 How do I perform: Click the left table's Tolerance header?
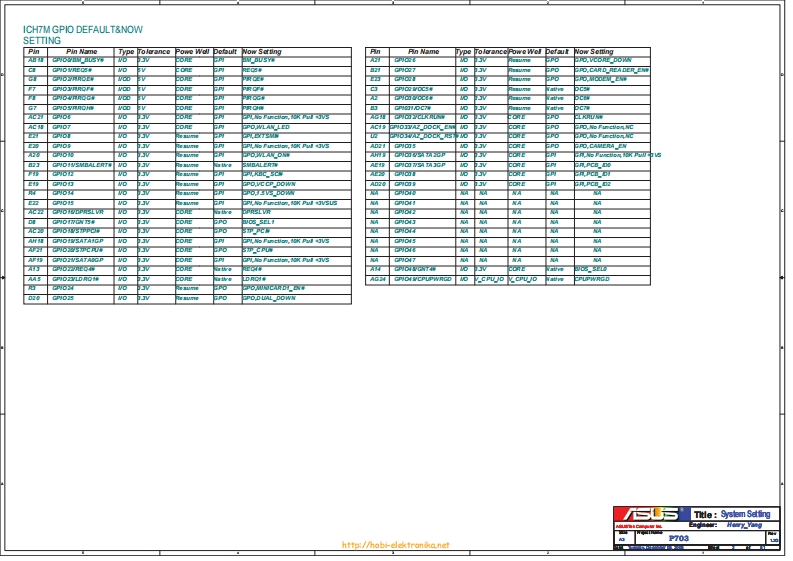coord(154,51)
